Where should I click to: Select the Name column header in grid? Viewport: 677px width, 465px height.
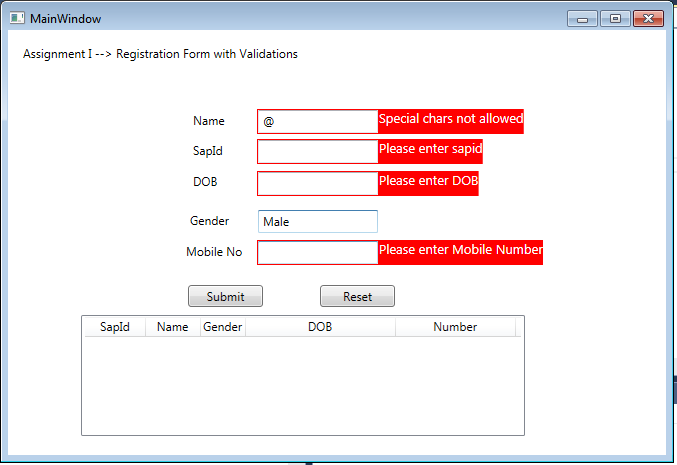click(173, 327)
